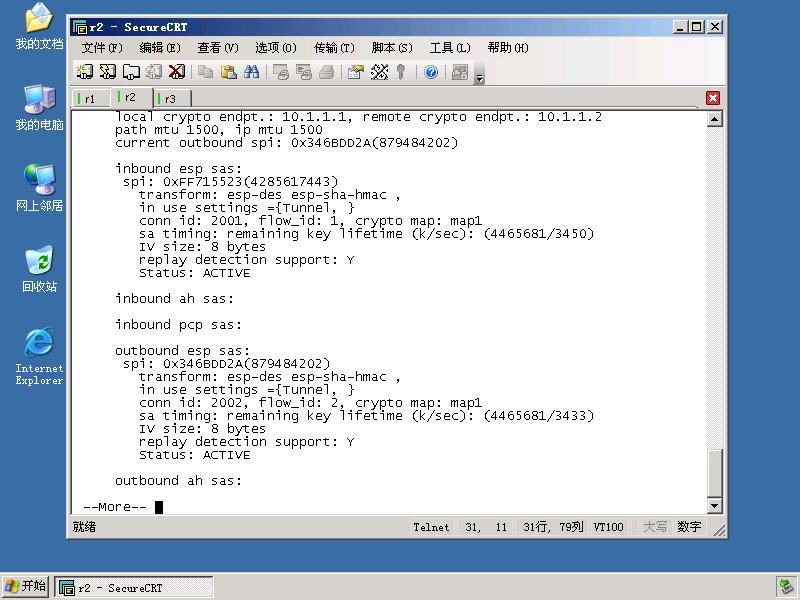Click the Internet Explorer desktop icon
This screenshot has height=600, width=800.
point(39,356)
